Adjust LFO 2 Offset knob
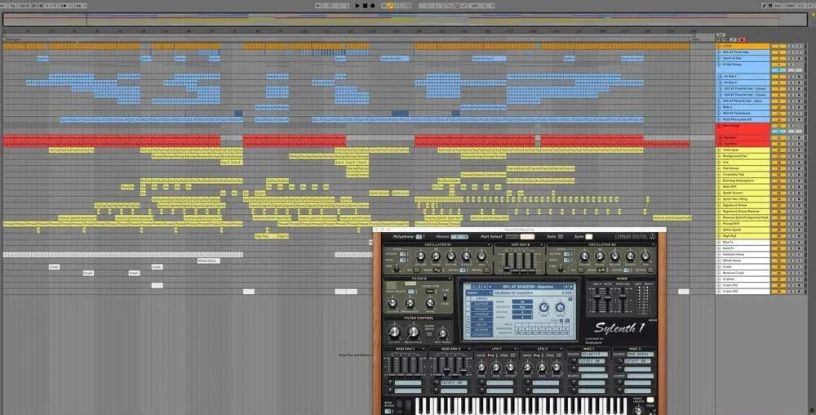This screenshot has width=816, height=415. coord(556,368)
